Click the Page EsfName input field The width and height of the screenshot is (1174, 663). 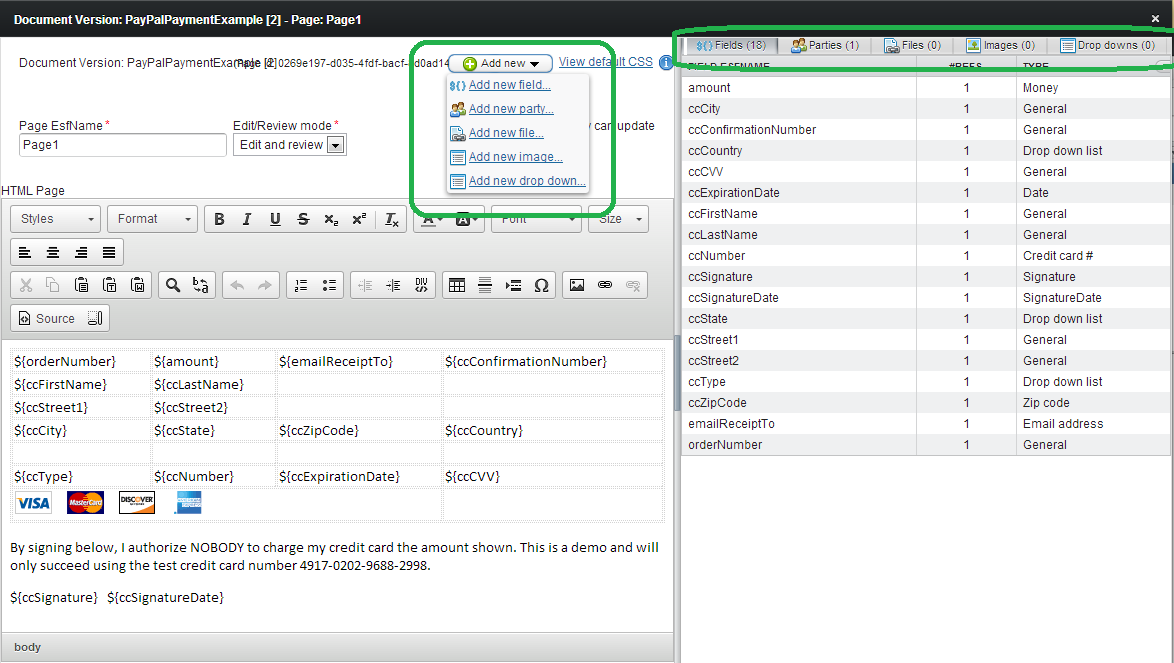123,145
